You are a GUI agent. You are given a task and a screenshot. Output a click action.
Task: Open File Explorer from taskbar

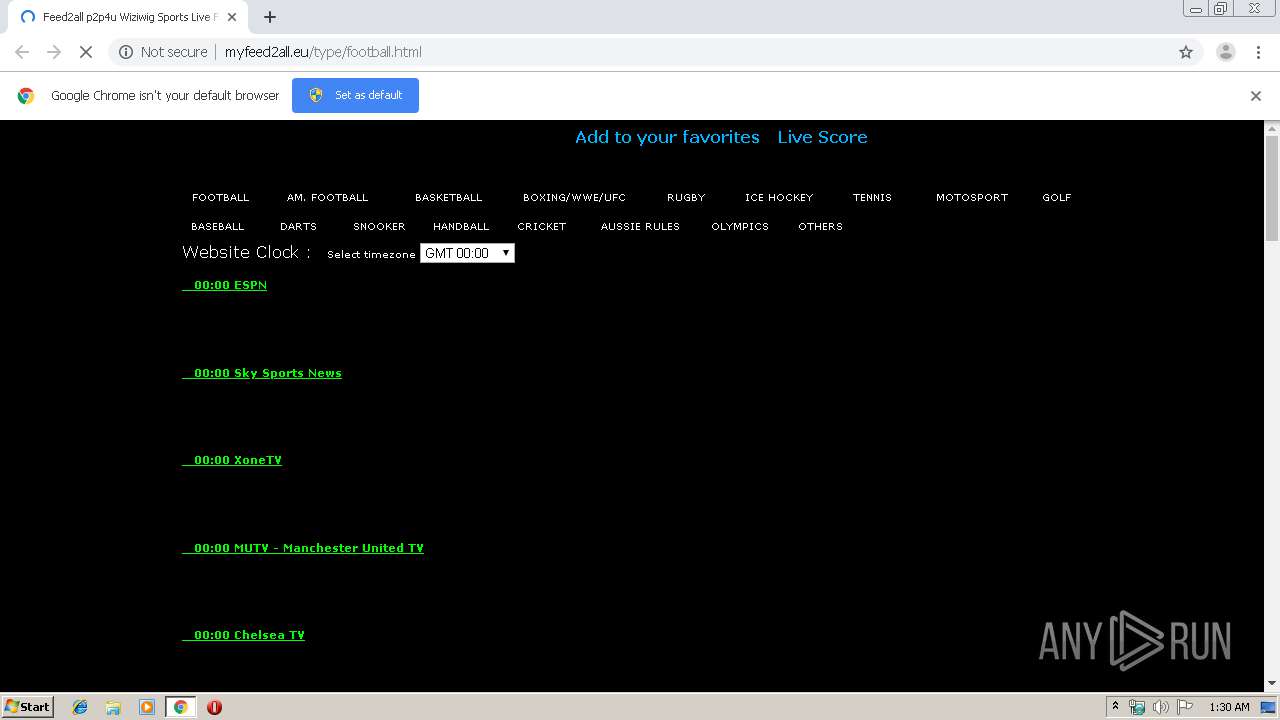(x=113, y=707)
